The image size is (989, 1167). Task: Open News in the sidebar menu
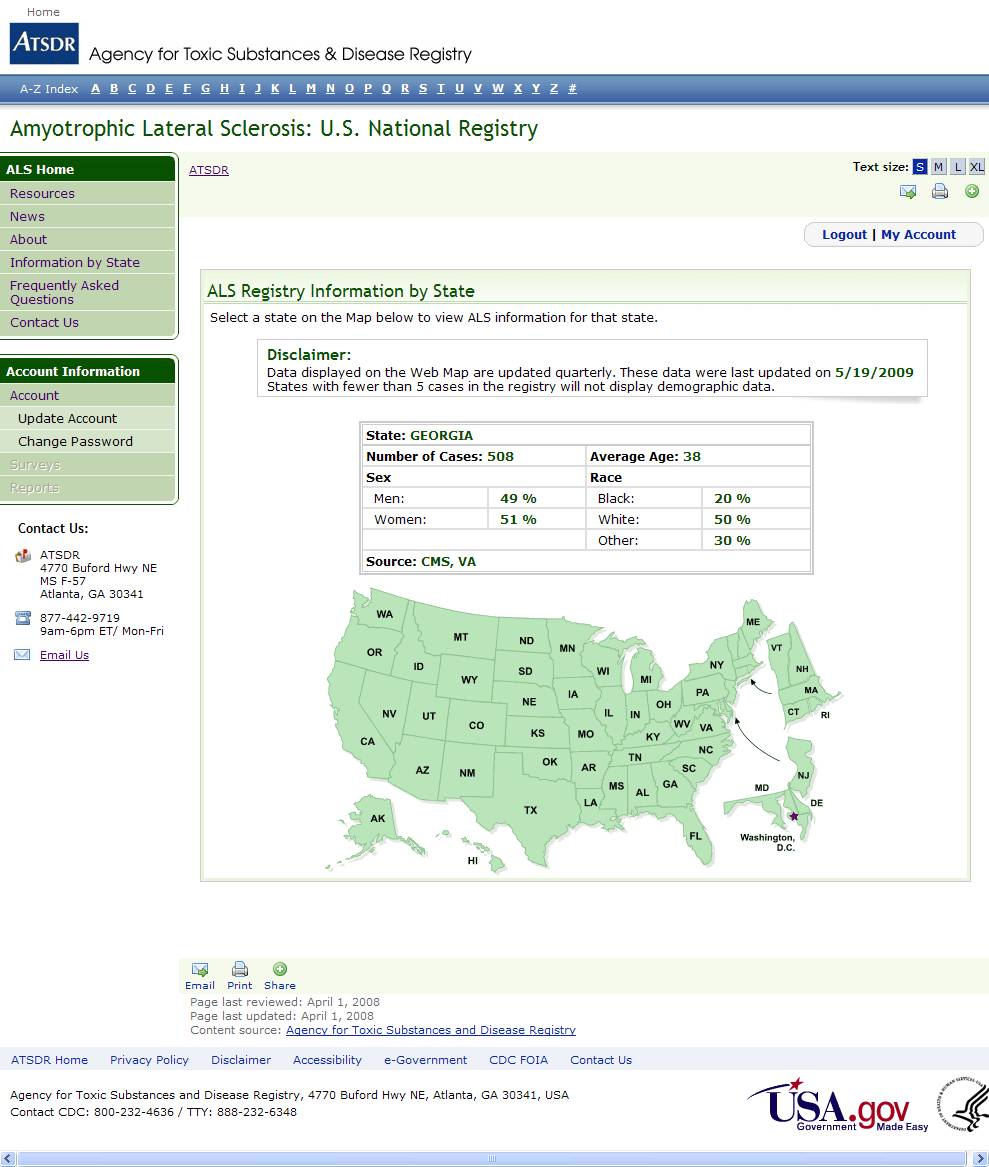pos(87,217)
